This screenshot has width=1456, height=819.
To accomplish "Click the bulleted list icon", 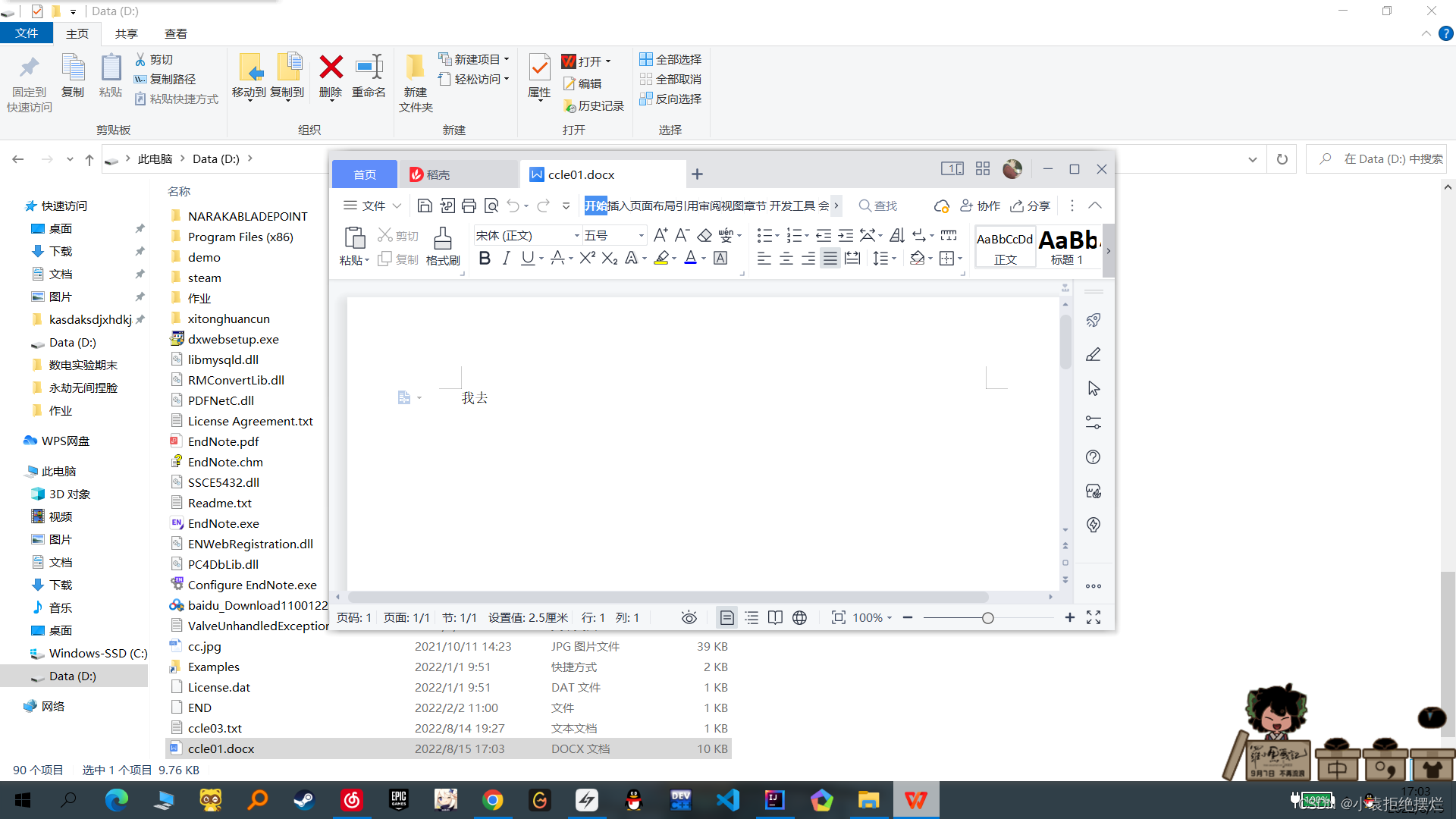I will click(x=764, y=236).
